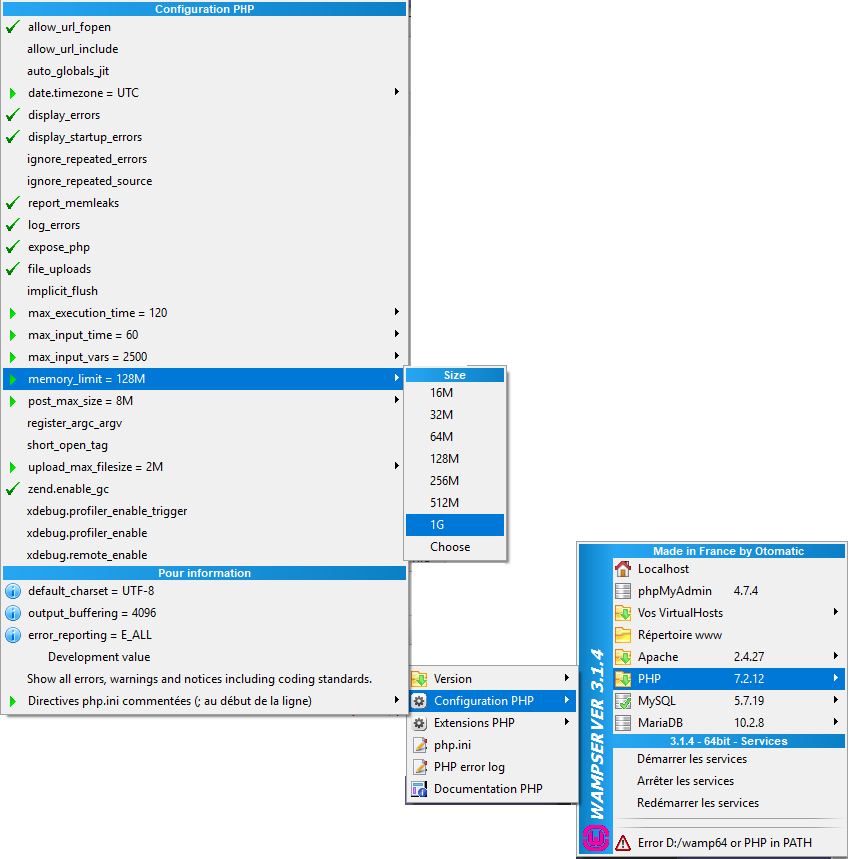Disable the allow_url_fopen setting
Screen dimensions: 849x859
[x=204, y=27]
